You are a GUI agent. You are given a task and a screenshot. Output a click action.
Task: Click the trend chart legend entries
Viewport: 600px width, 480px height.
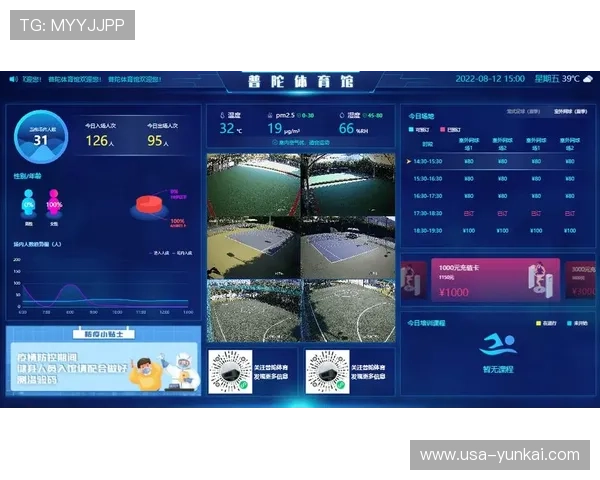click(x=171, y=253)
